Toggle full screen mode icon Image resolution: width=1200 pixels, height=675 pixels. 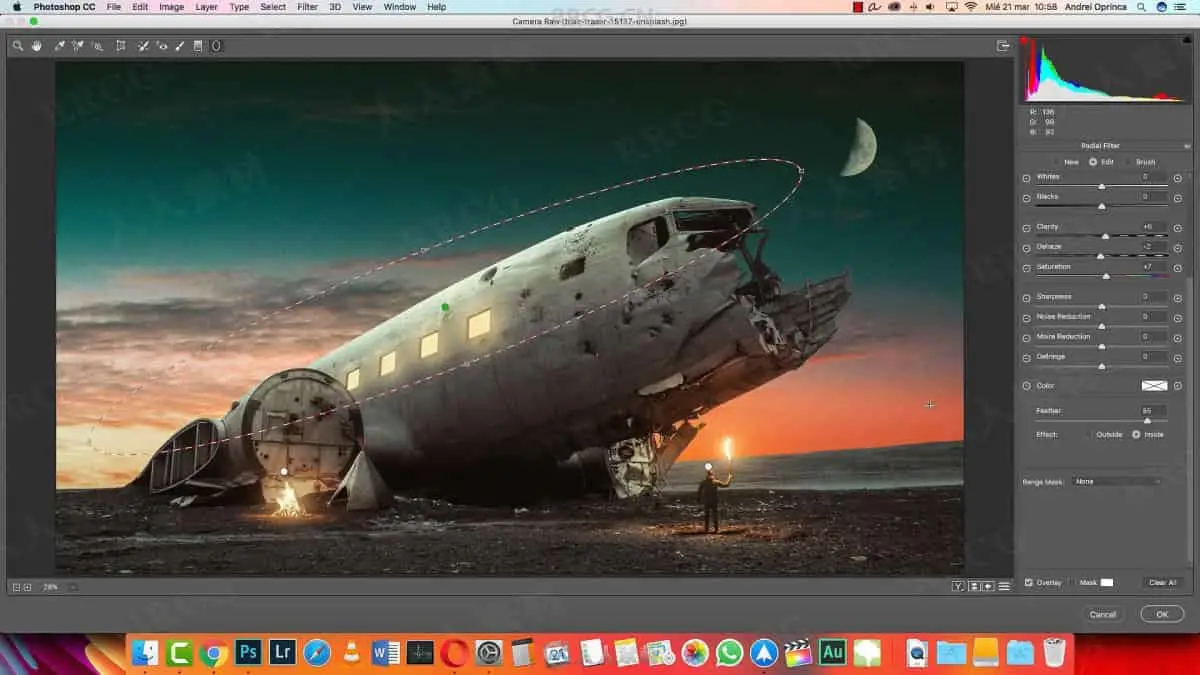click(x=1003, y=46)
